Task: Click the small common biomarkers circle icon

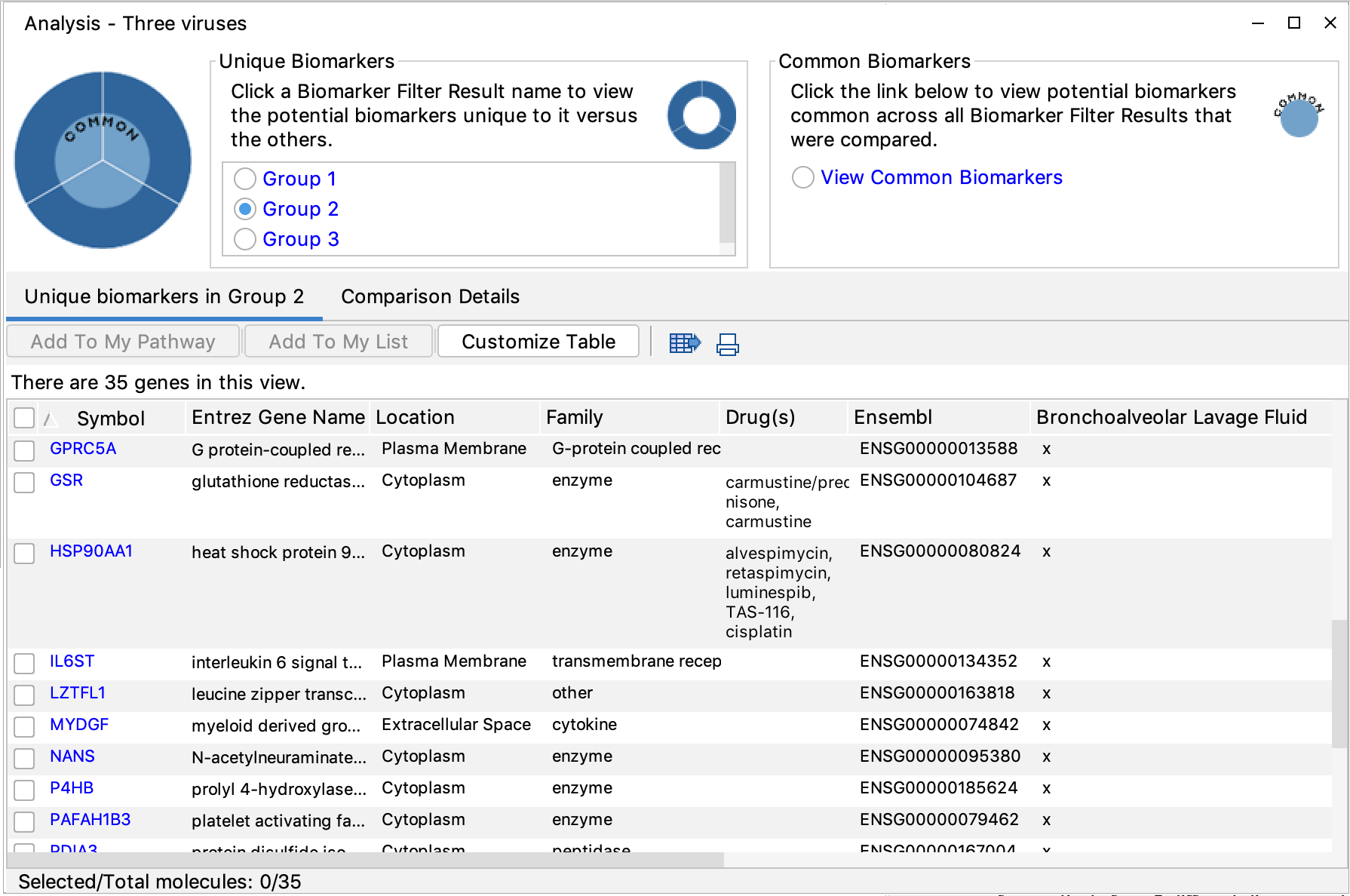Action: tap(1299, 115)
